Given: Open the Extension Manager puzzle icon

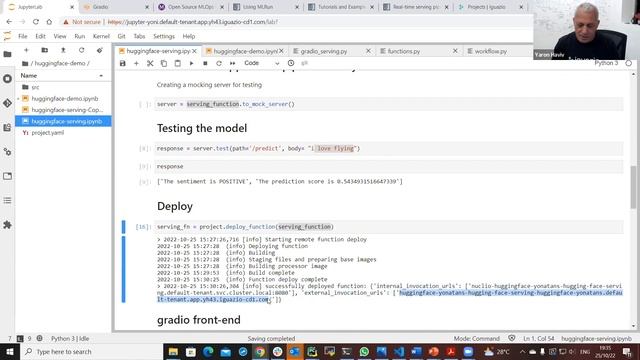Looking at the screenshot, I should pyautogui.click(x=7, y=225).
